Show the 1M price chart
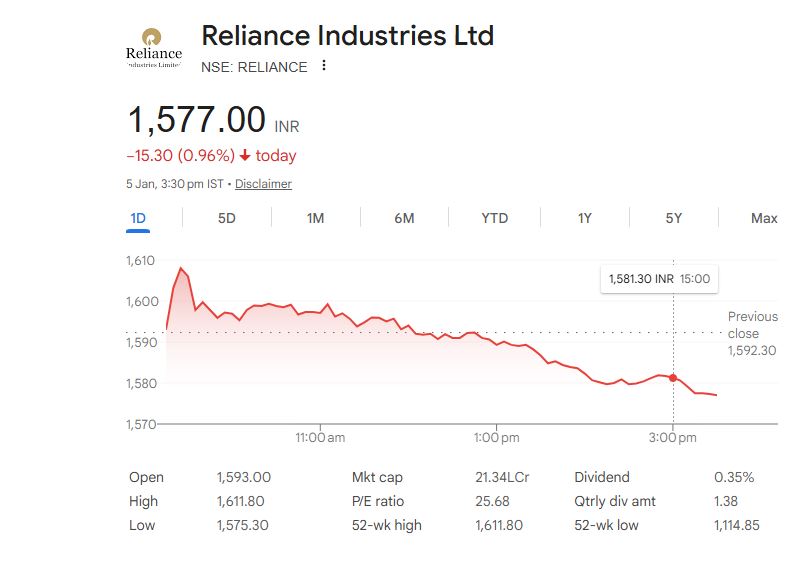 (315, 218)
